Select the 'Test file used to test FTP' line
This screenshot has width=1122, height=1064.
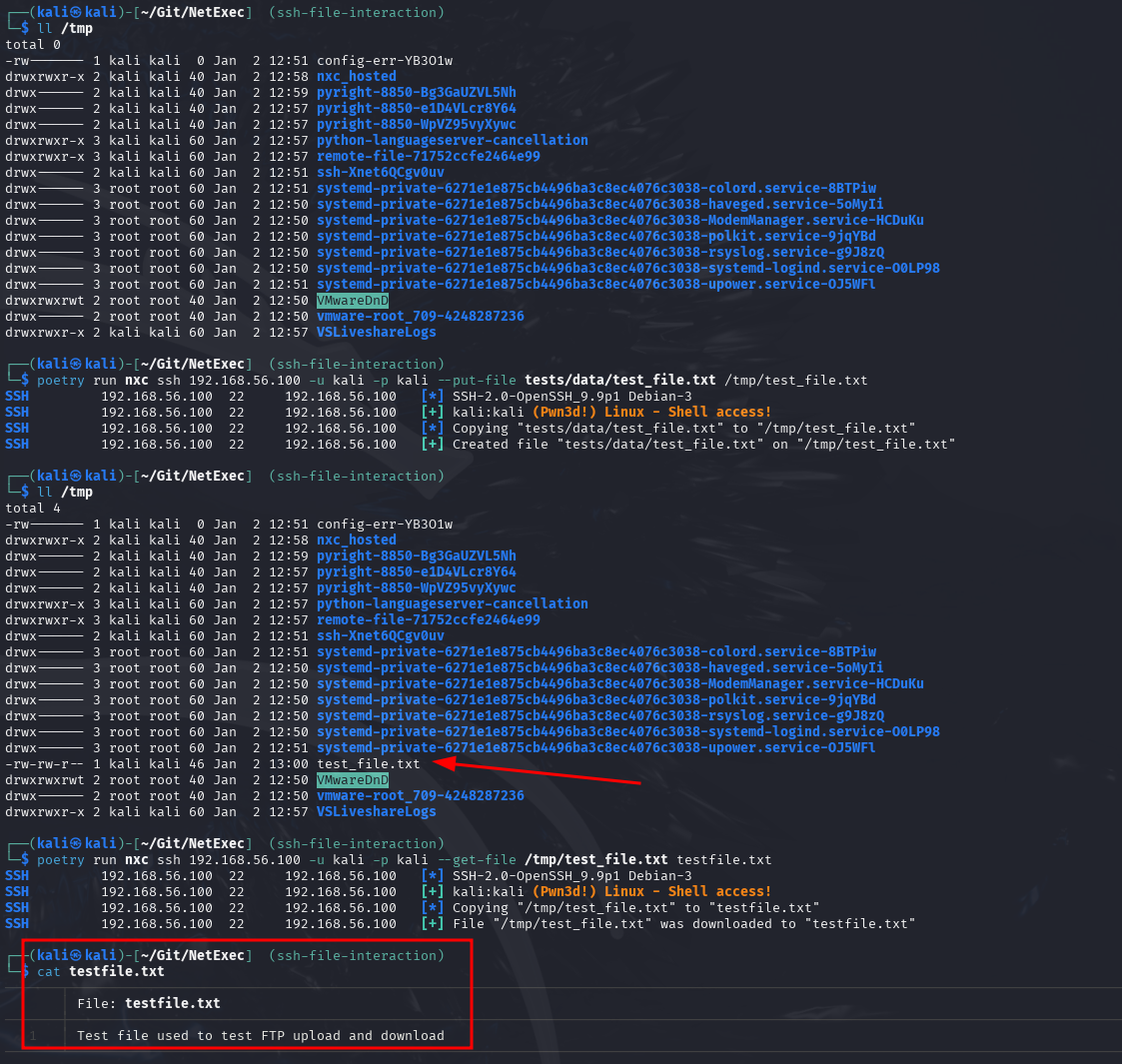pyautogui.click(x=260, y=1035)
